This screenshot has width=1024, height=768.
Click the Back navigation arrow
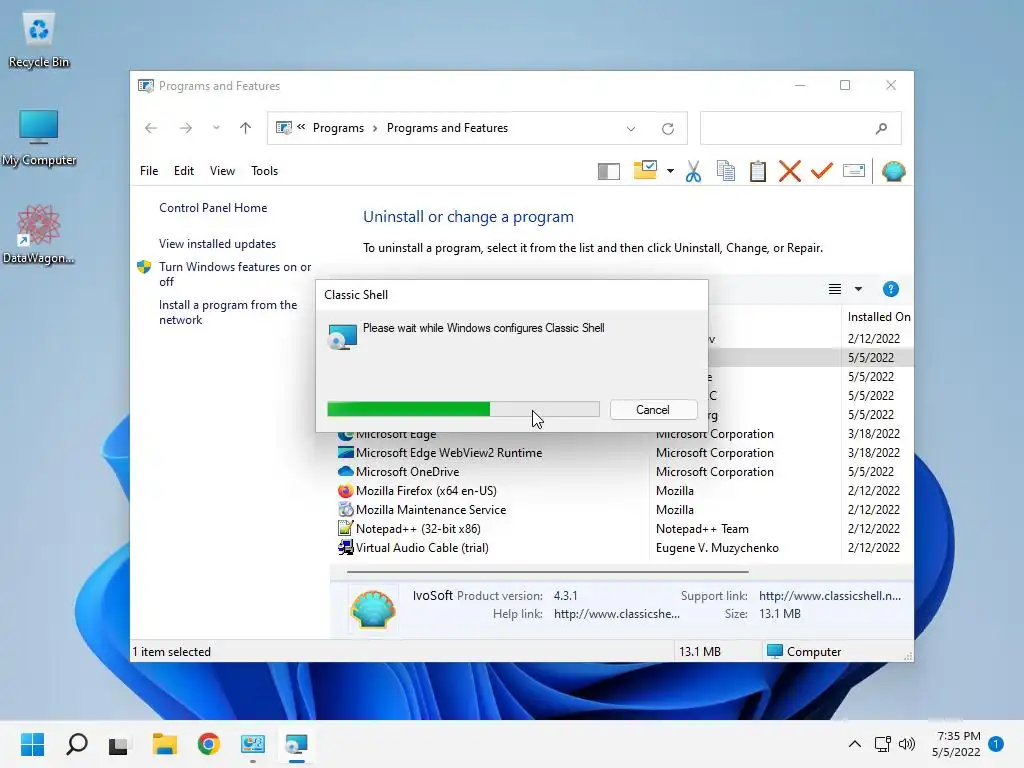(151, 128)
